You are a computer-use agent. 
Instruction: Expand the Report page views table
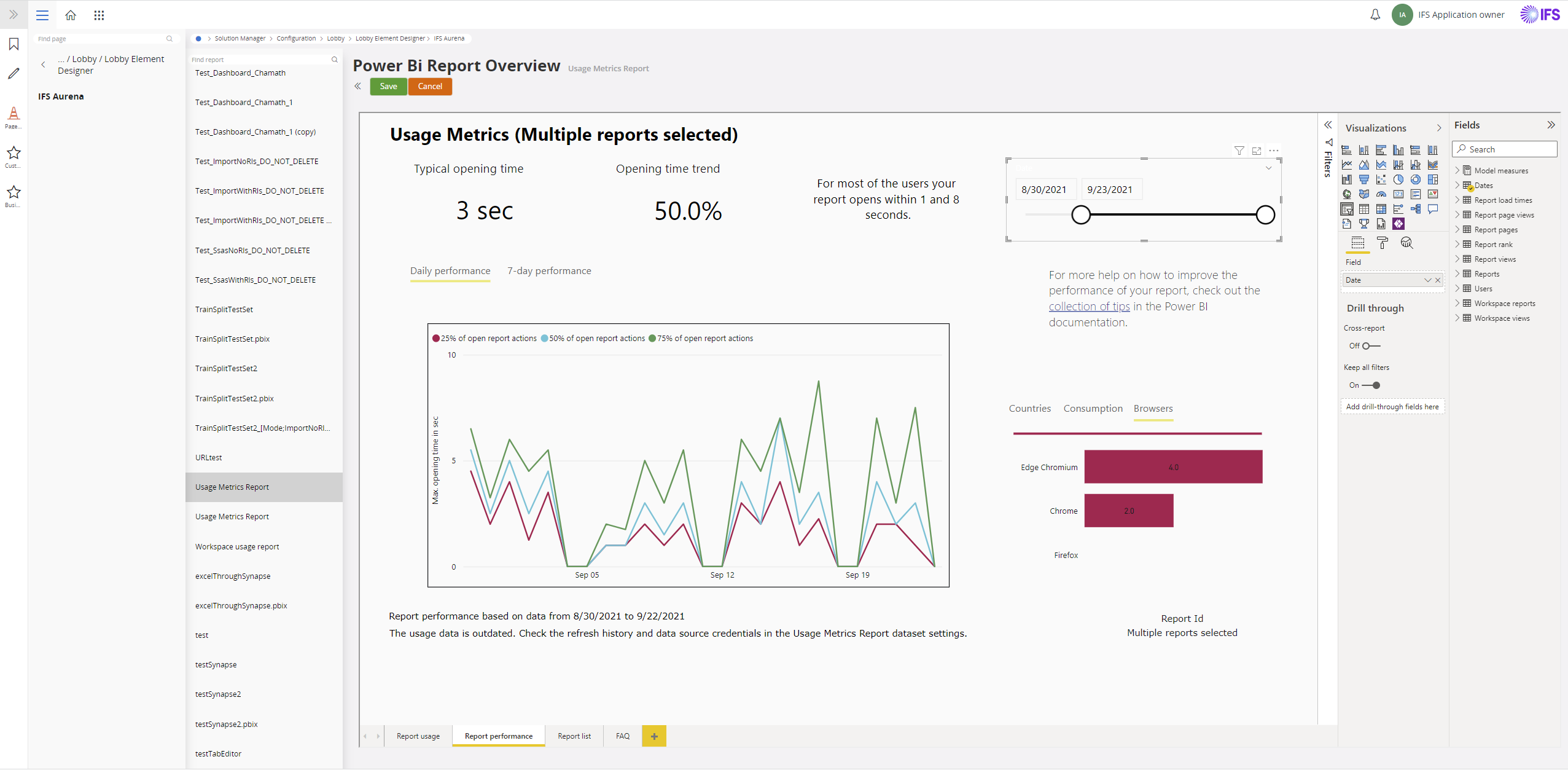tap(1456, 214)
